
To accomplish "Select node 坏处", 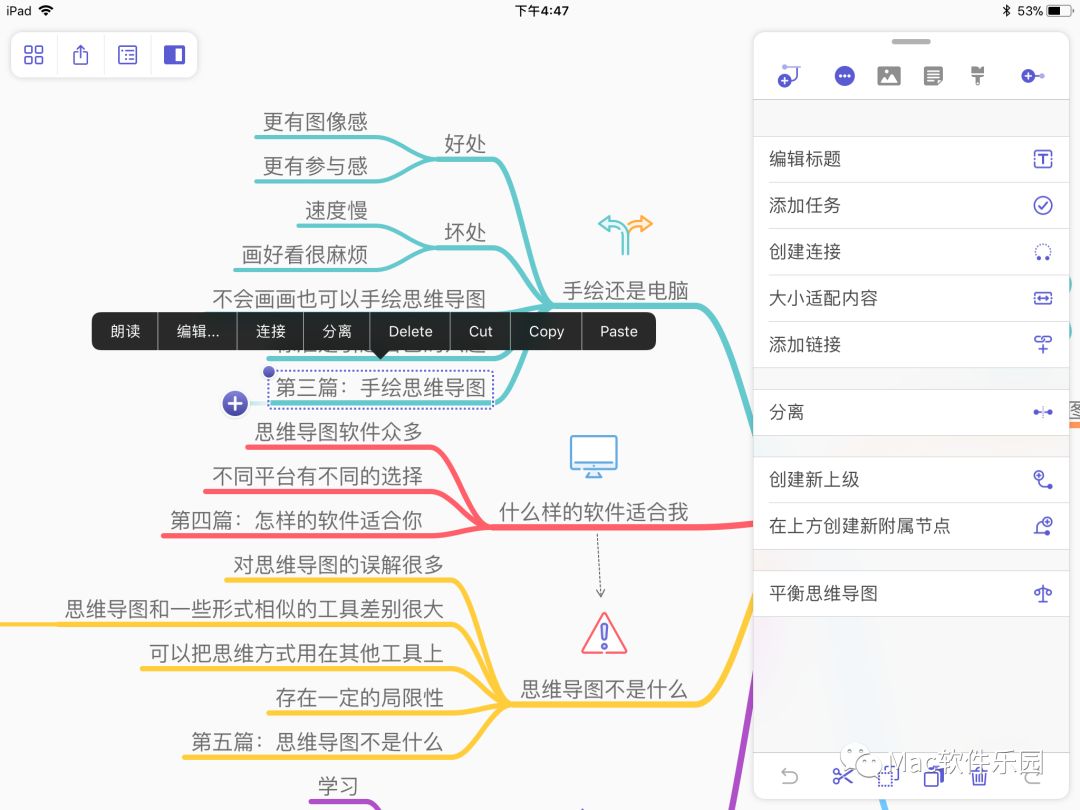I will [x=465, y=233].
